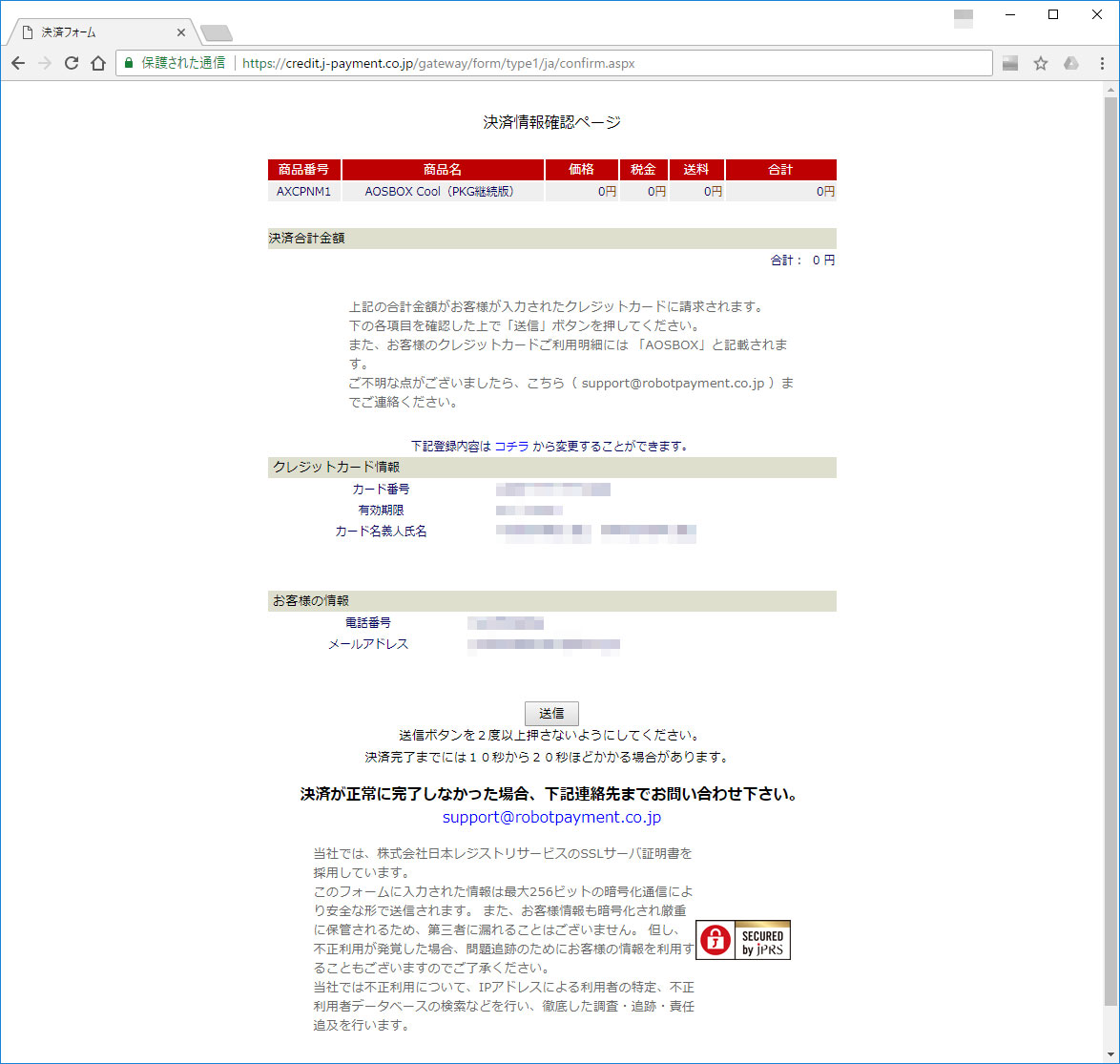Screen dimensions: 1120x1064
Task: Click the 保護された通信 secure label
Action: click(183, 63)
